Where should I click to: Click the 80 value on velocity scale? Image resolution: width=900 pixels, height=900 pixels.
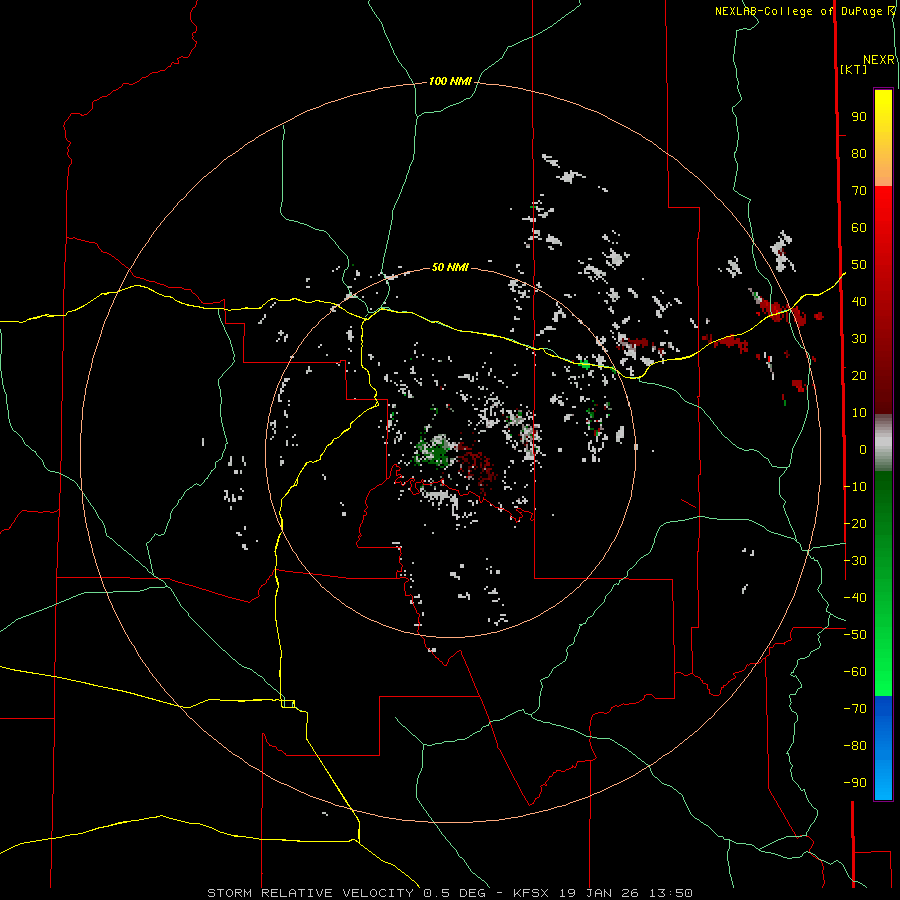[x=859, y=154]
